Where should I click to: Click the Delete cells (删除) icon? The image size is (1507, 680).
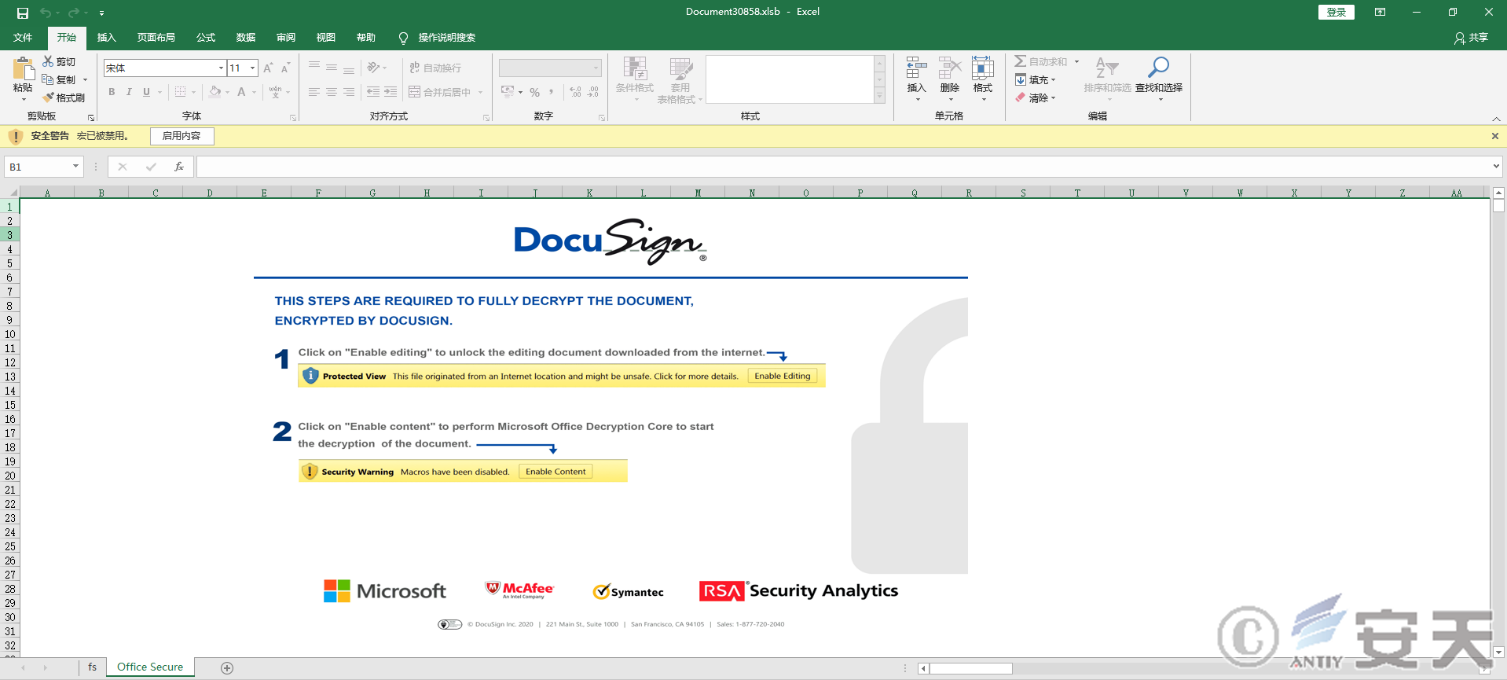click(x=950, y=68)
